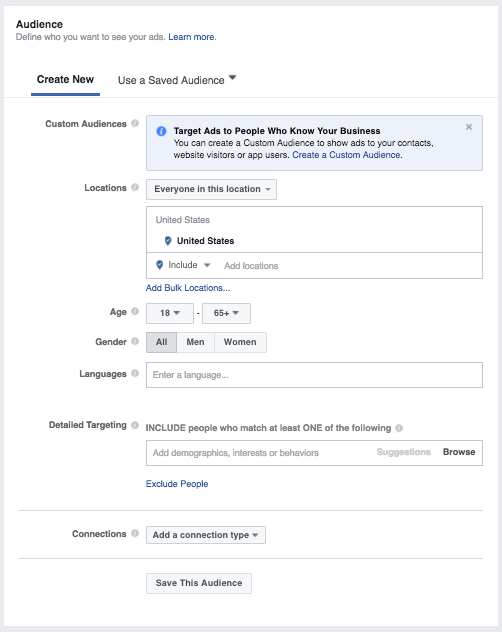Click the Enter a language input field
502x632 pixels.
pyautogui.click(x=314, y=375)
